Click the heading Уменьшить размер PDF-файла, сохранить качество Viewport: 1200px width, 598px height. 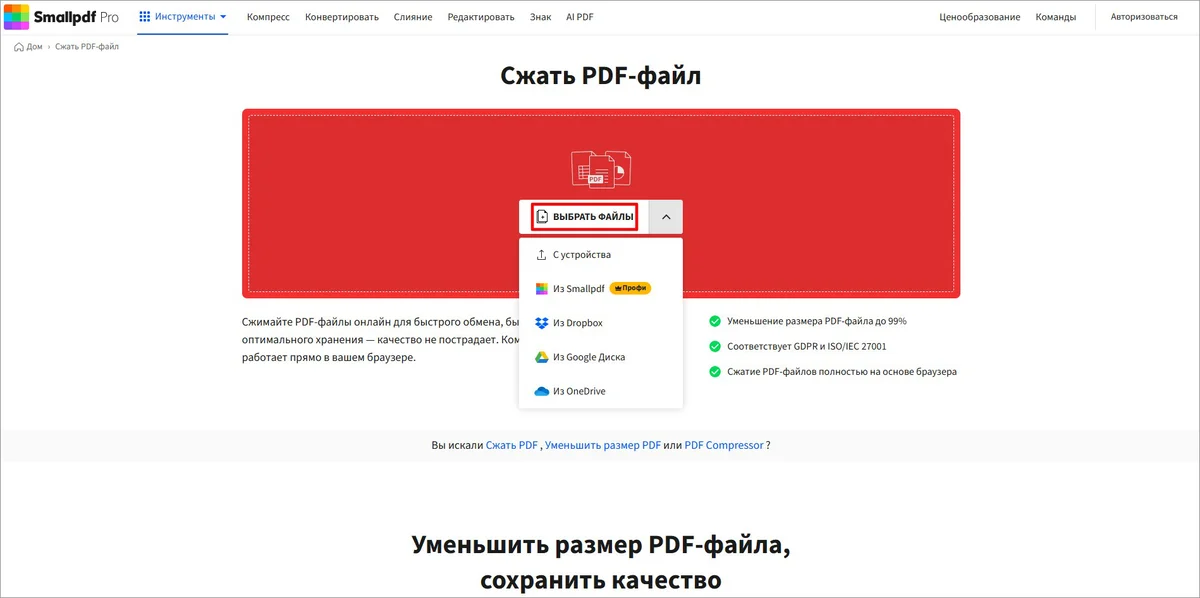coord(601,563)
